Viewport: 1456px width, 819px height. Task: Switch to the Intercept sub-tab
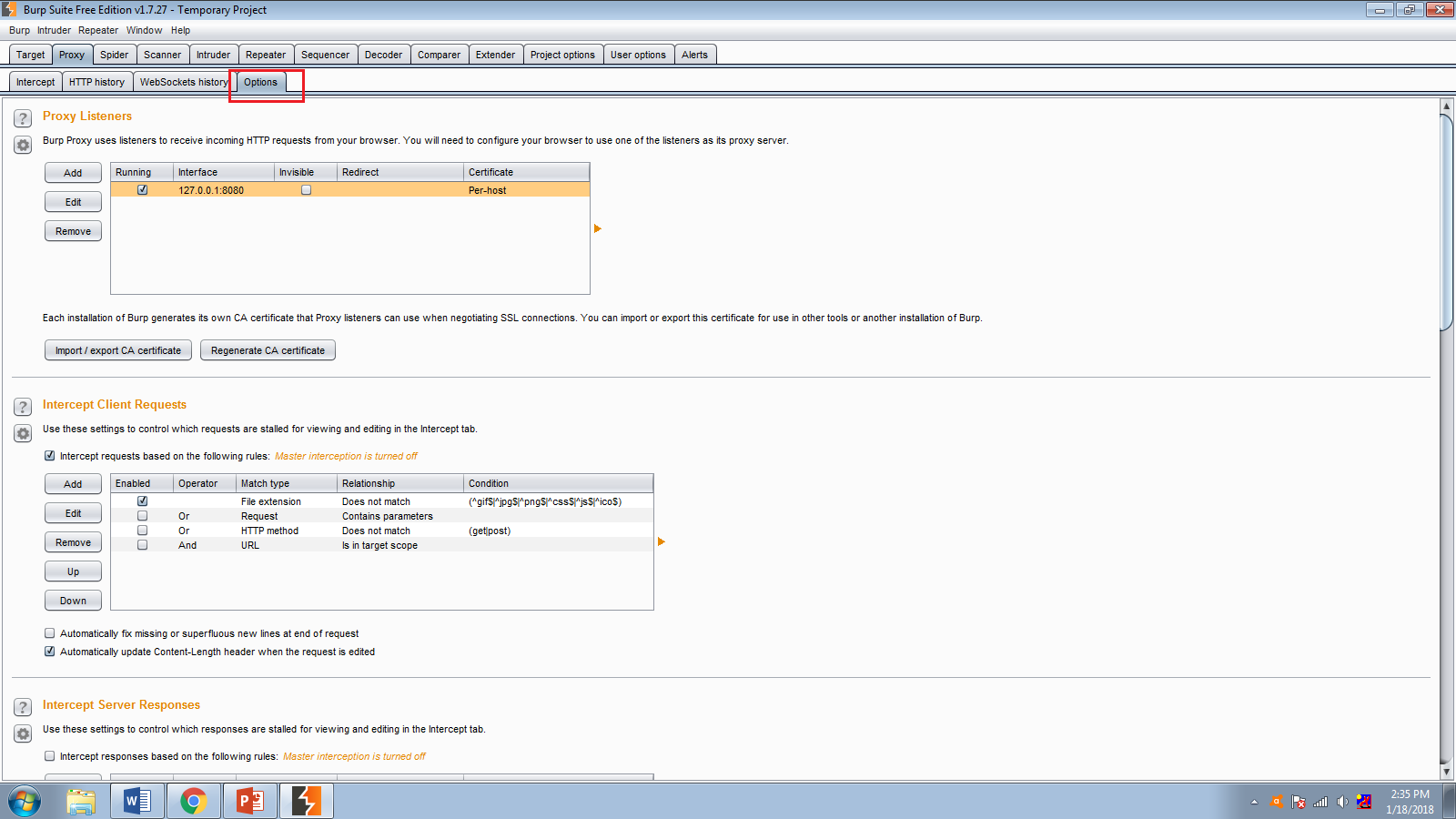pyautogui.click(x=35, y=82)
